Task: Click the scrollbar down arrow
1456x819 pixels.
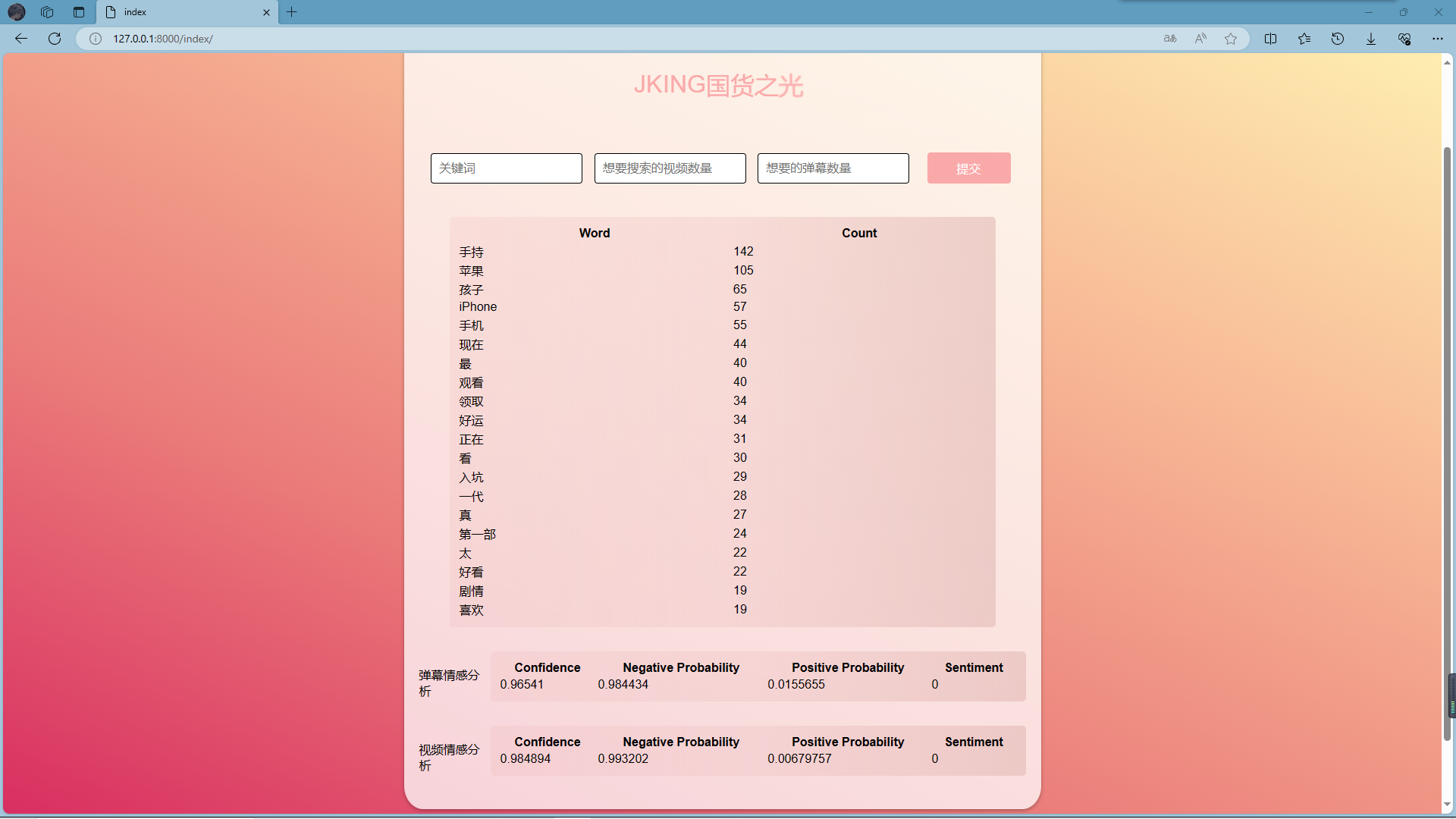Action: 1447,805
